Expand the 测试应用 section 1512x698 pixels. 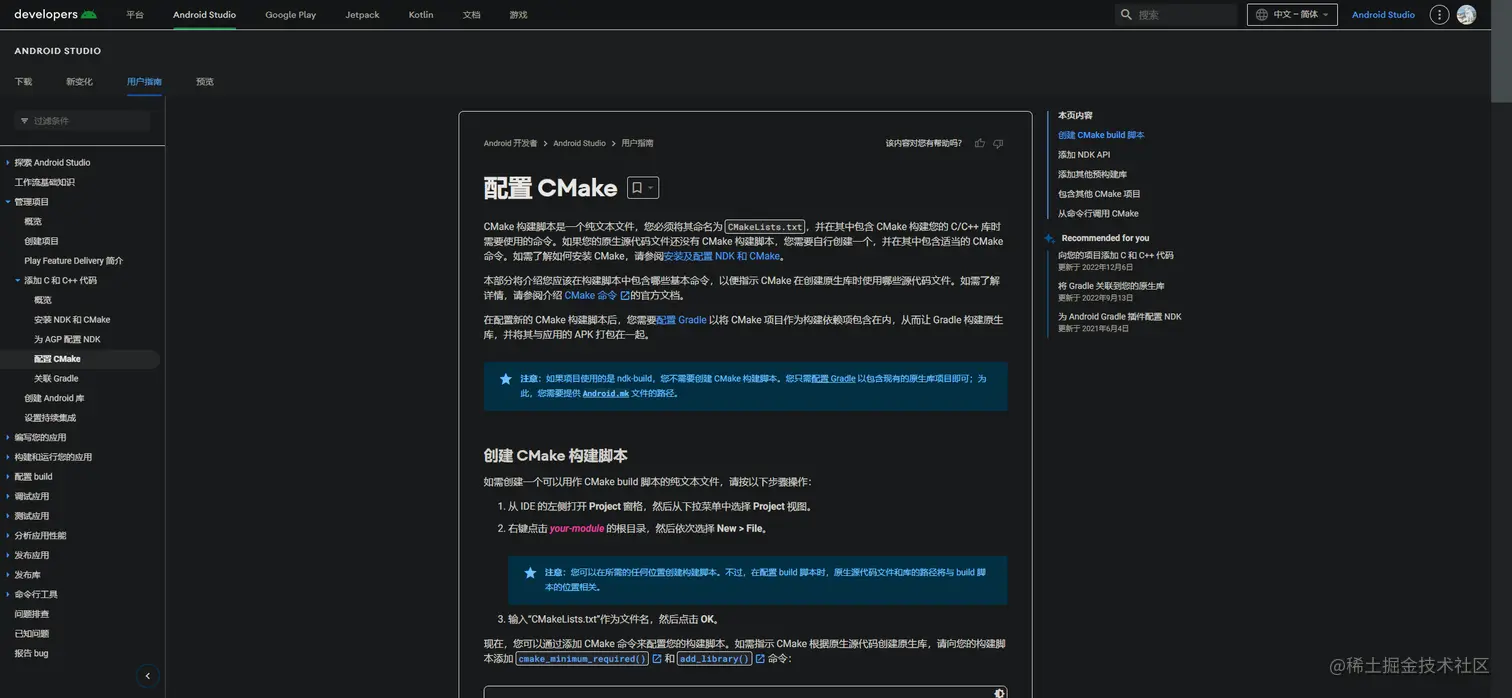click(x=8, y=516)
